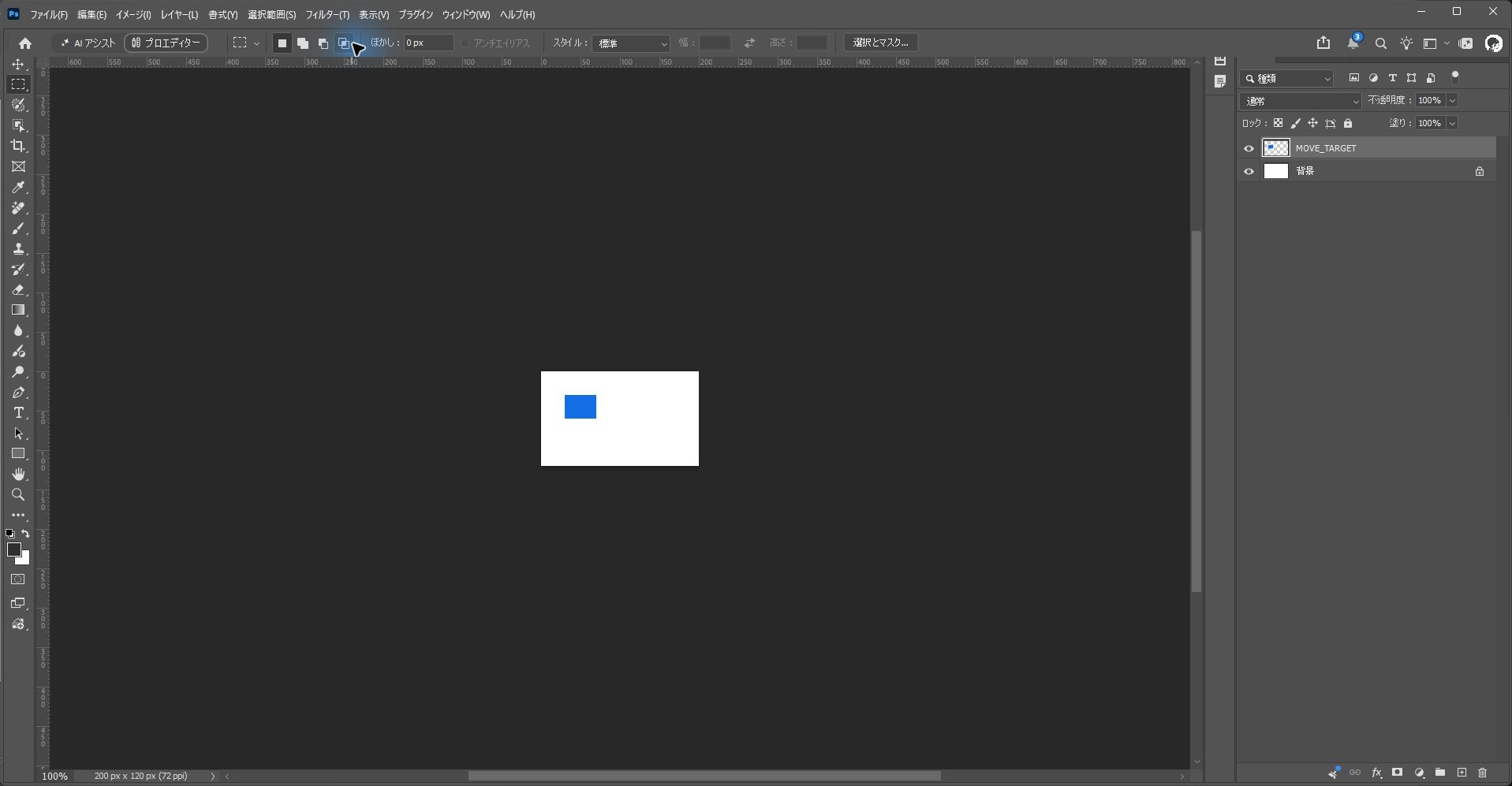
Task: Select the Frame tool
Action: pyautogui.click(x=18, y=166)
